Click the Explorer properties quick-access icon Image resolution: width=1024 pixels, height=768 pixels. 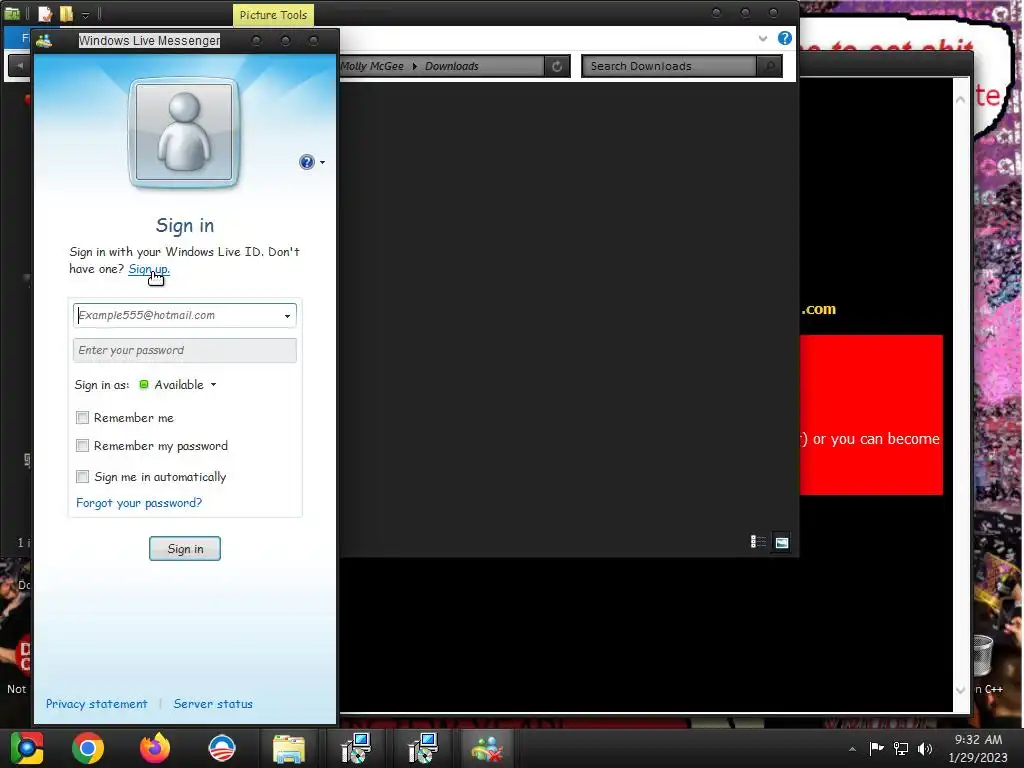pos(45,14)
